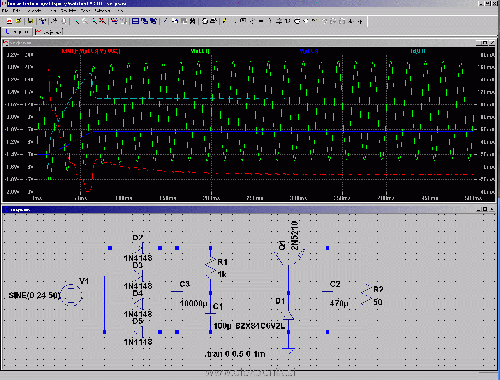This screenshot has height=380, width=500.
Task: Click the Cut scissors toolbar icon
Action: pyautogui.click(x=166, y=21)
